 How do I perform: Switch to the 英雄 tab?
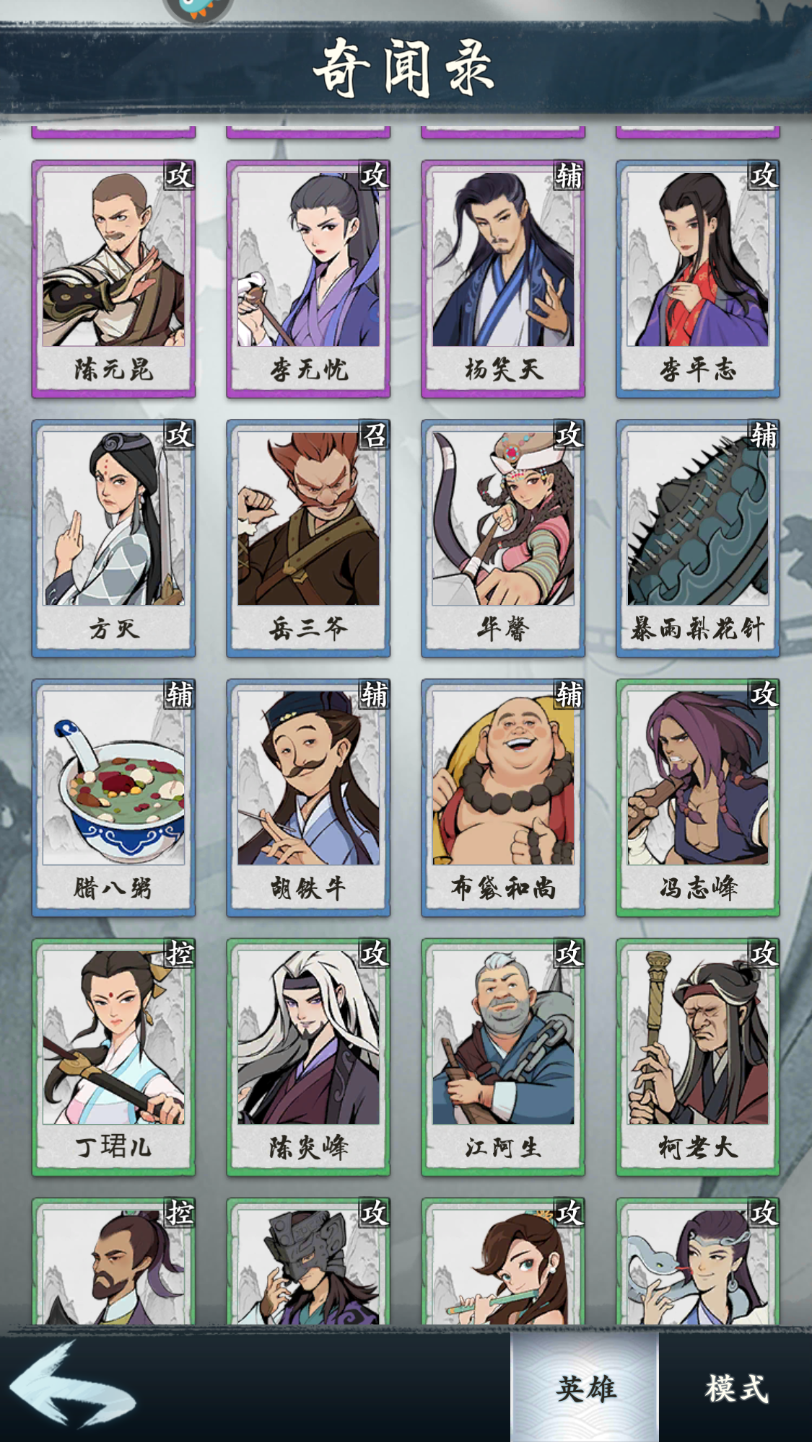coord(585,1388)
